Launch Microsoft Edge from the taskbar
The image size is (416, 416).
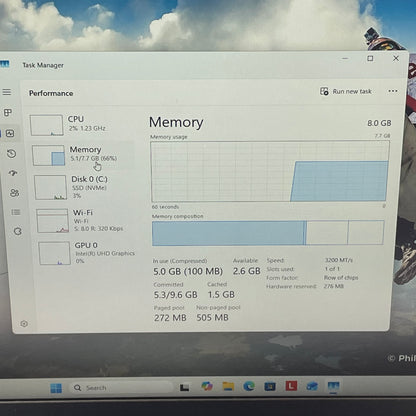(249, 386)
